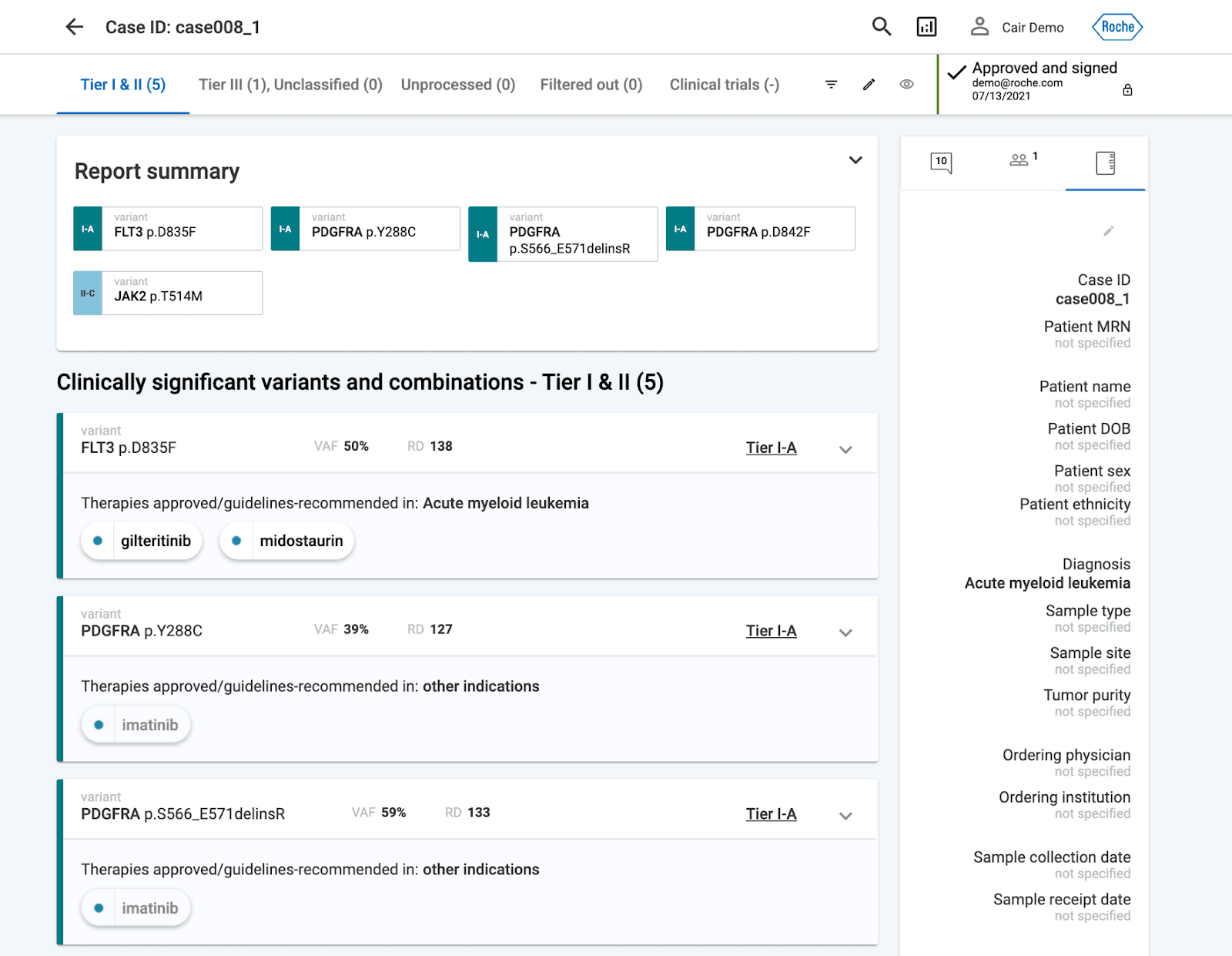Image resolution: width=1232 pixels, height=956 pixels.
Task: Open PDGFRA p.S566_E571delinsR summary card
Action: point(563,234)
